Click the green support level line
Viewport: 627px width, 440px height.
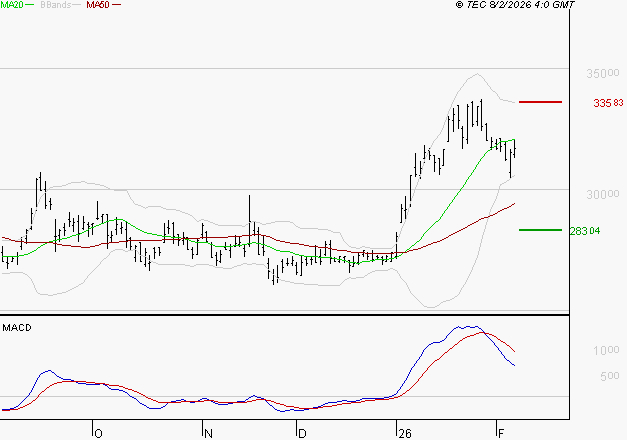point(540,230)
